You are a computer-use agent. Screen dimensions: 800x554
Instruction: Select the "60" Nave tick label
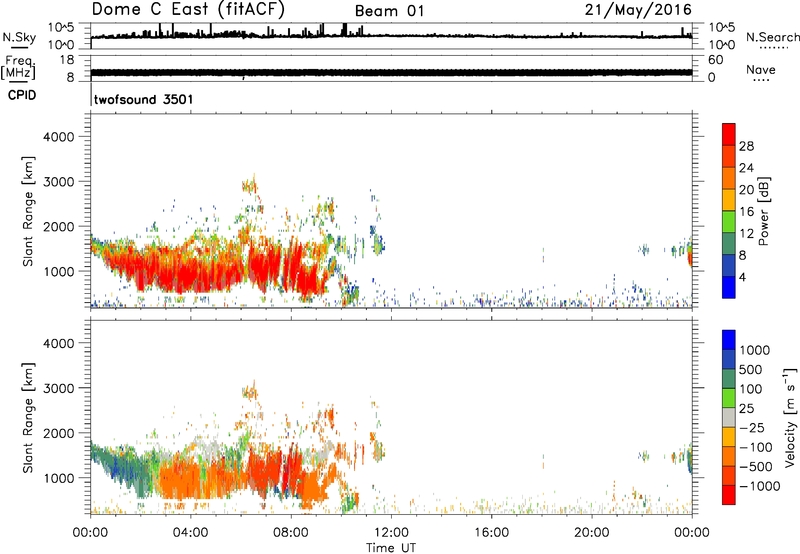tap(715, 60)
